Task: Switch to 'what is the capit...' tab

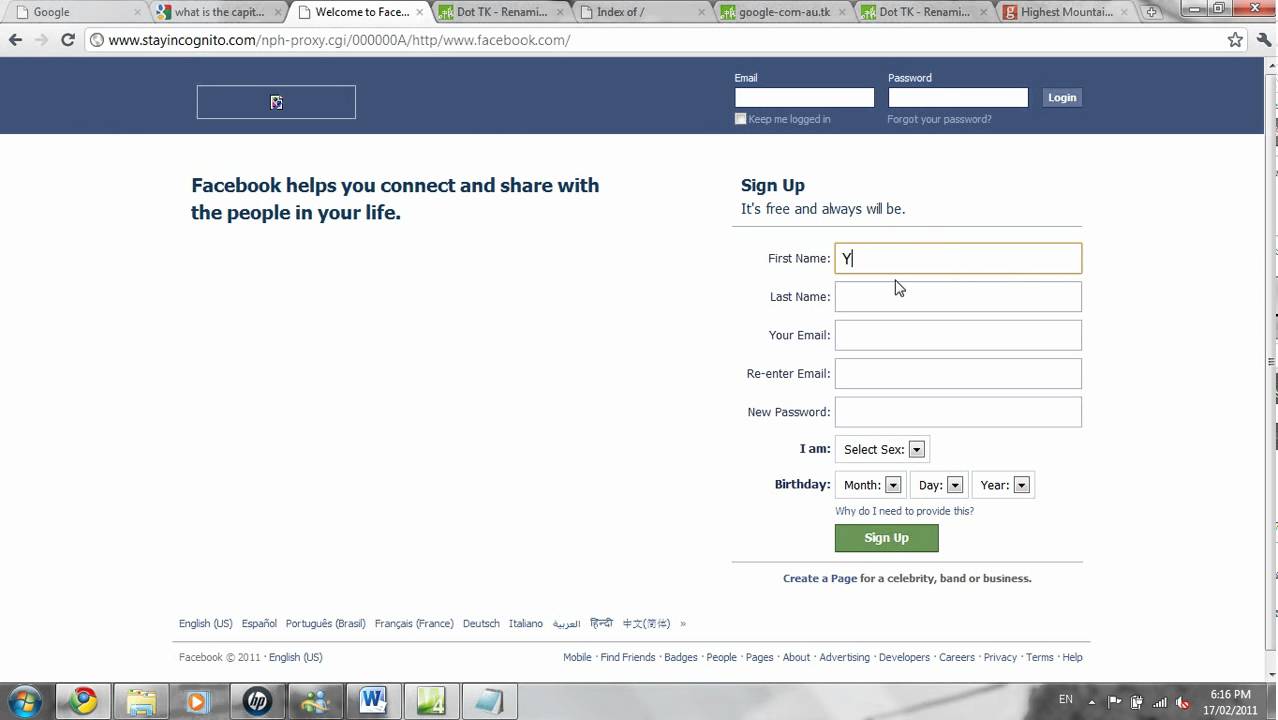Action: pos(218,13)
